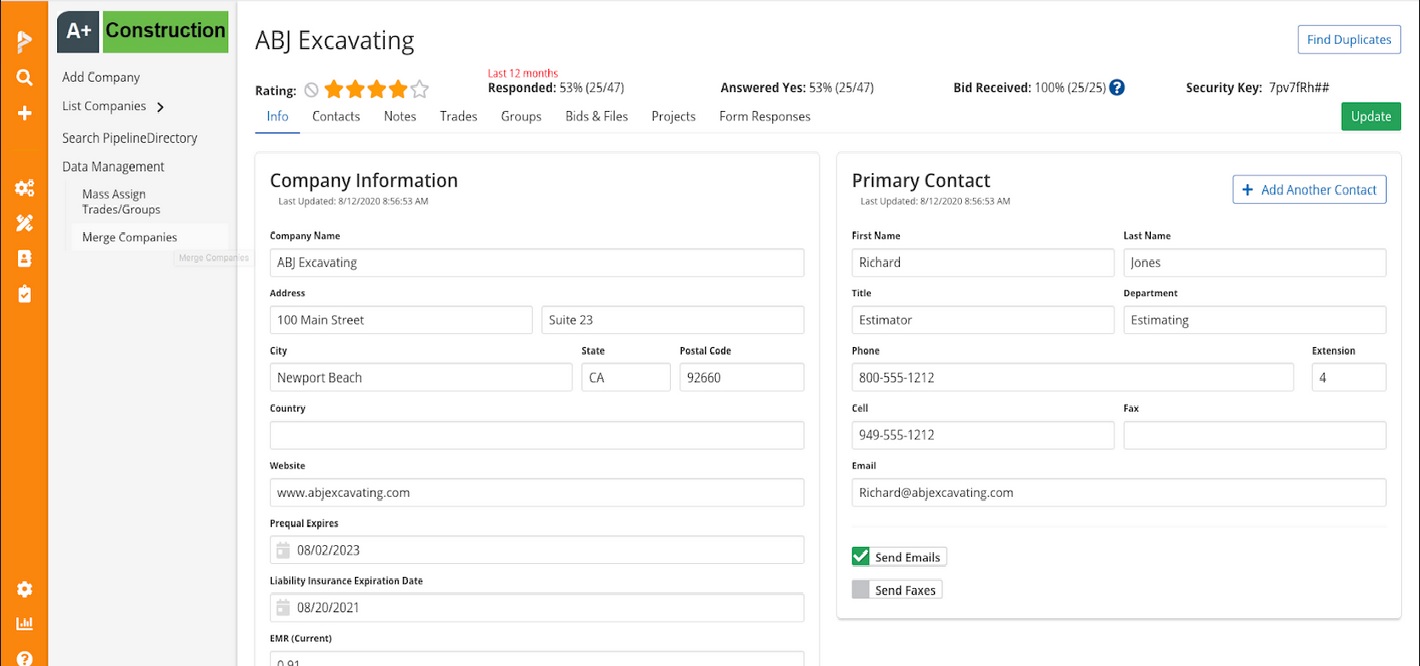This screenshot has height=666, width=1420.
Task: Uncheck the Send Emails checkbox
Action: point(861,557)
